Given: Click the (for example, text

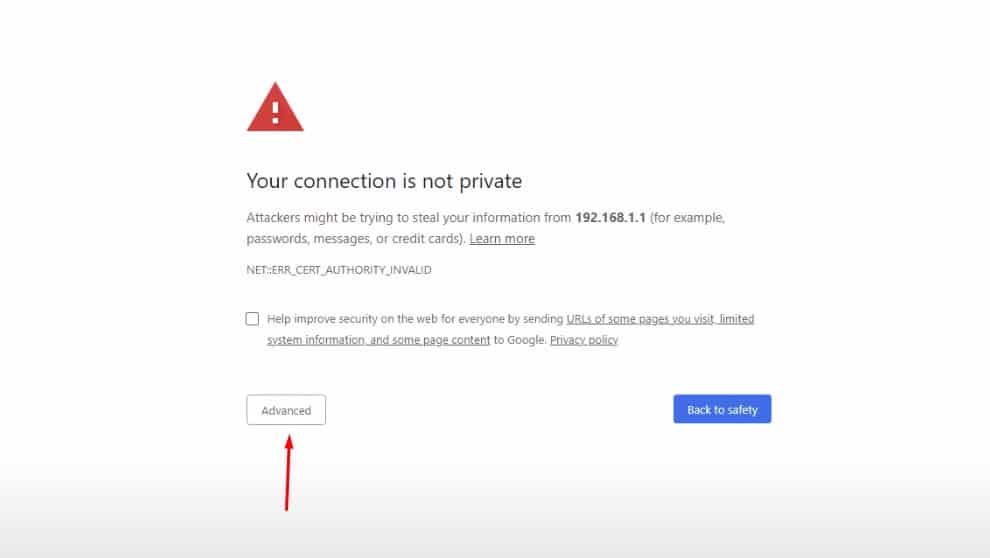Looking at the screenshot, I should point(687,217).
